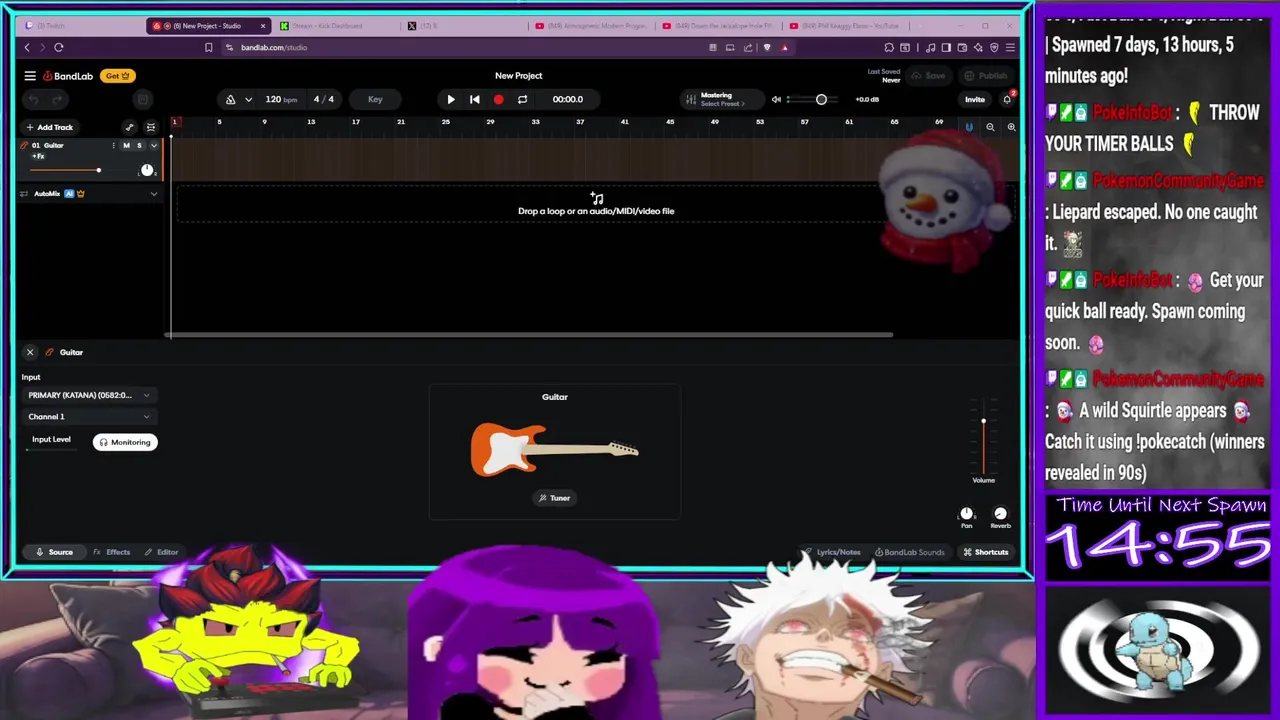Screen dimensions: 1280x720
Task: Click the undo arrow icon
Action: pos(33,99)
